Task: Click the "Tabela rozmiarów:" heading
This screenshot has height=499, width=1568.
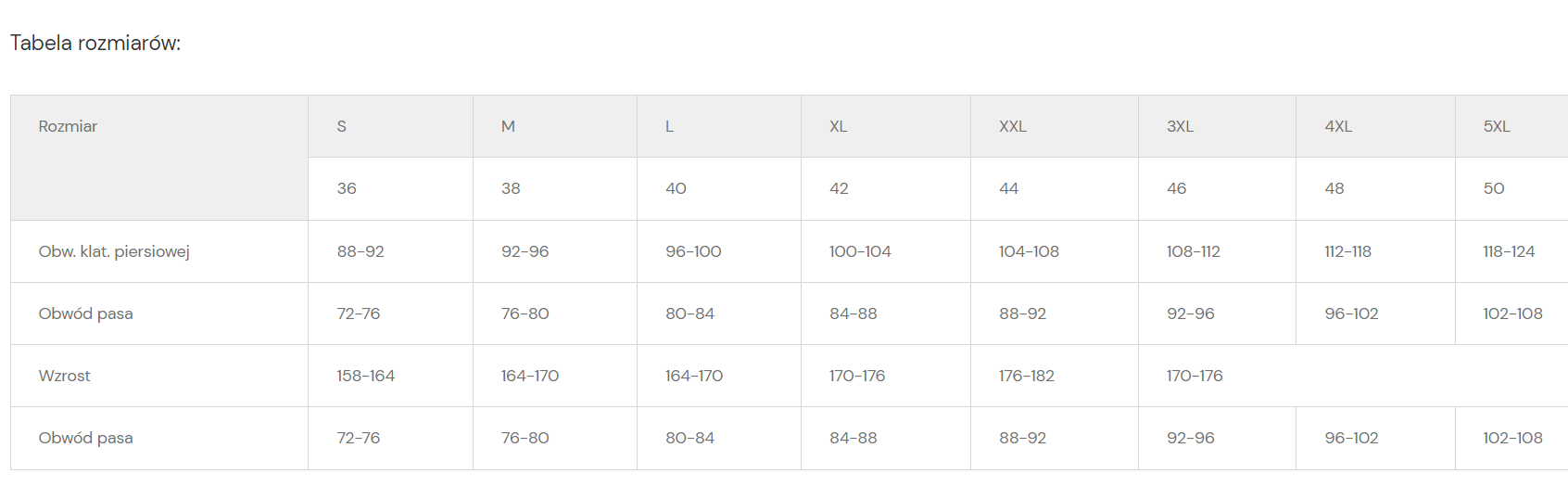Action: click(x=95, y=43)
